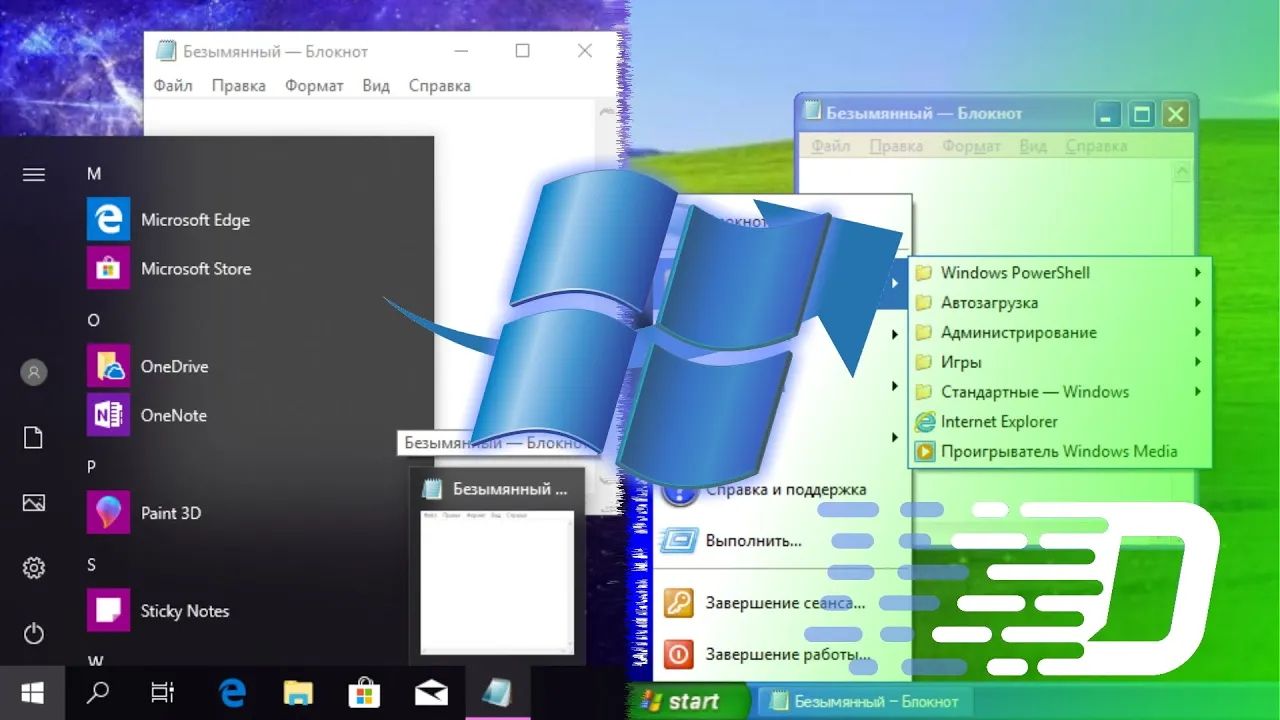The height and width of the screenshot is (720, 1280).
Task: Expand the Стандартные — Windows folder submenu
Action: [1060, 392]
